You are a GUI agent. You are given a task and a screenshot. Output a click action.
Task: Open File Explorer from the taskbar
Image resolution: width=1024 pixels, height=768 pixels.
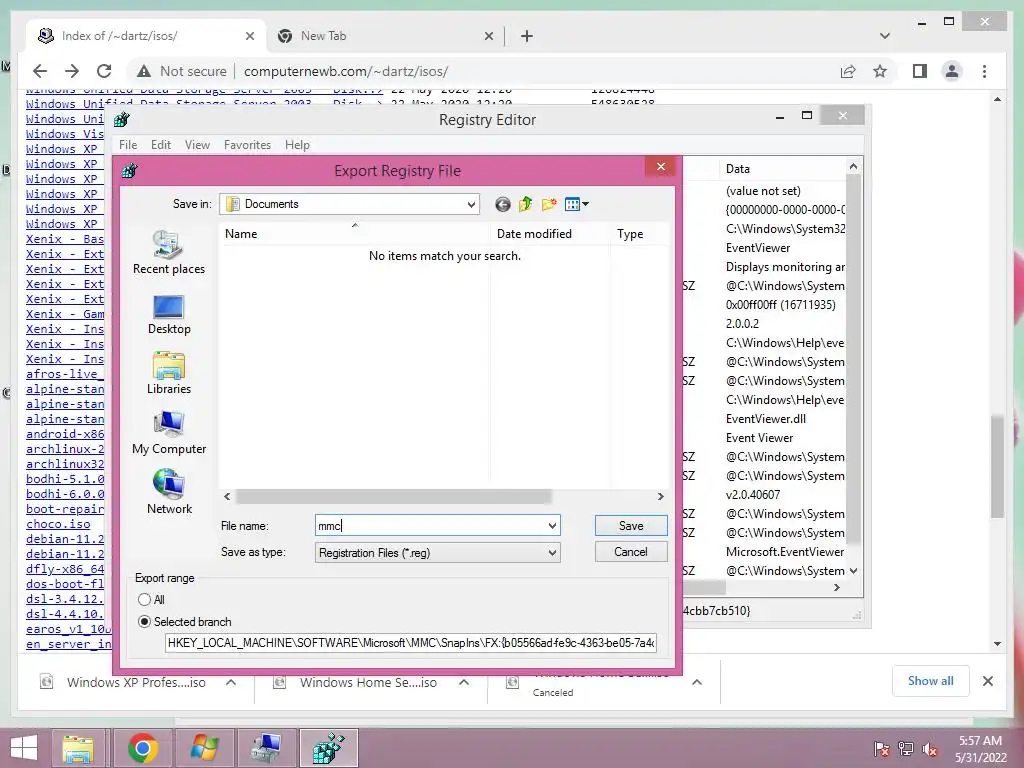78,748
